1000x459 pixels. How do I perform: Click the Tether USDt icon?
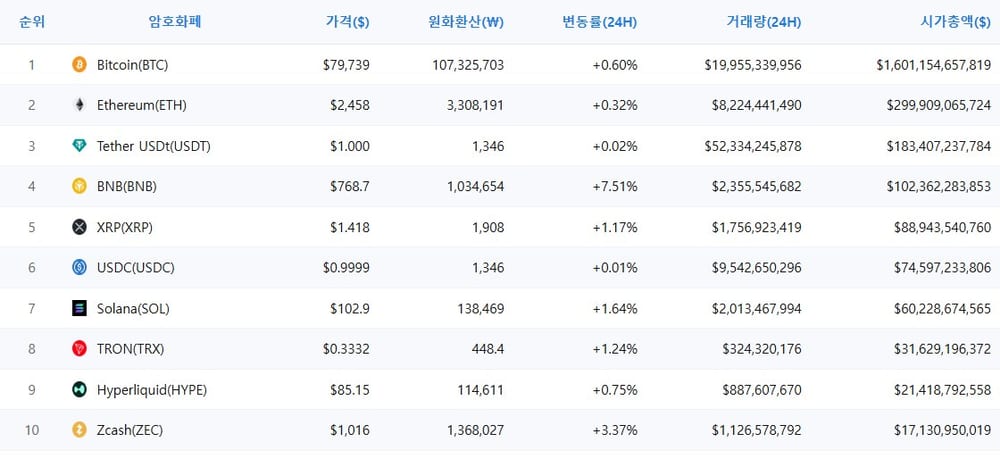pos(79,146)
